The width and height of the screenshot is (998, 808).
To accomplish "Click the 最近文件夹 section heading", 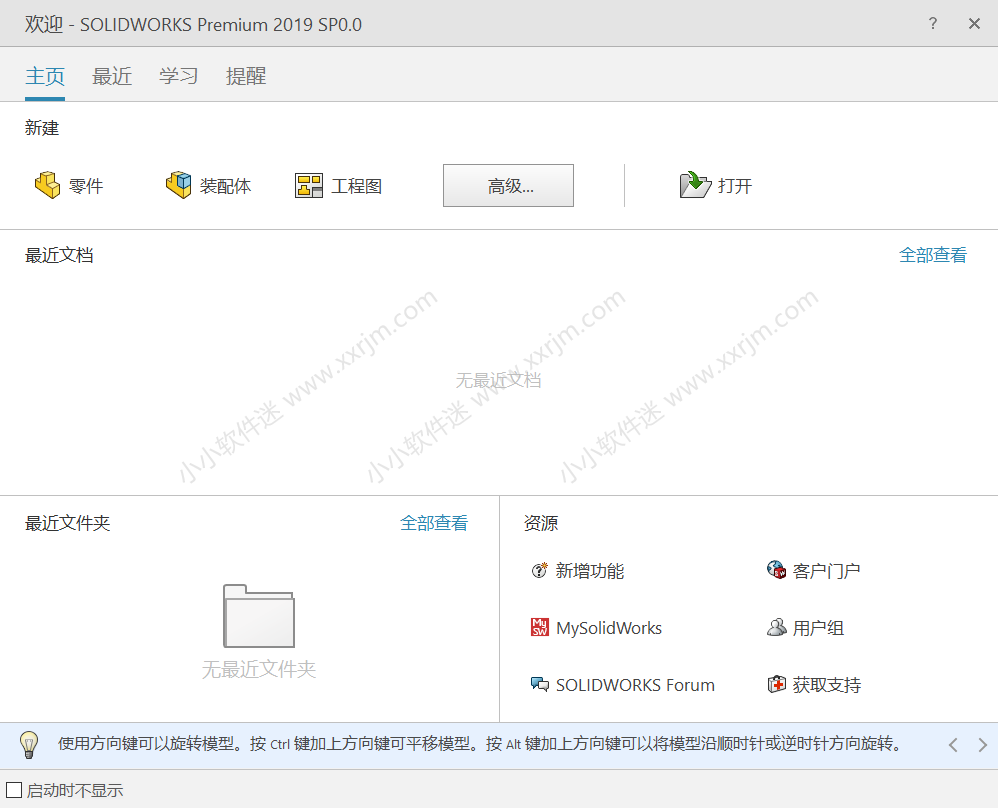I will pyautogui.click(x=67, y=523).
